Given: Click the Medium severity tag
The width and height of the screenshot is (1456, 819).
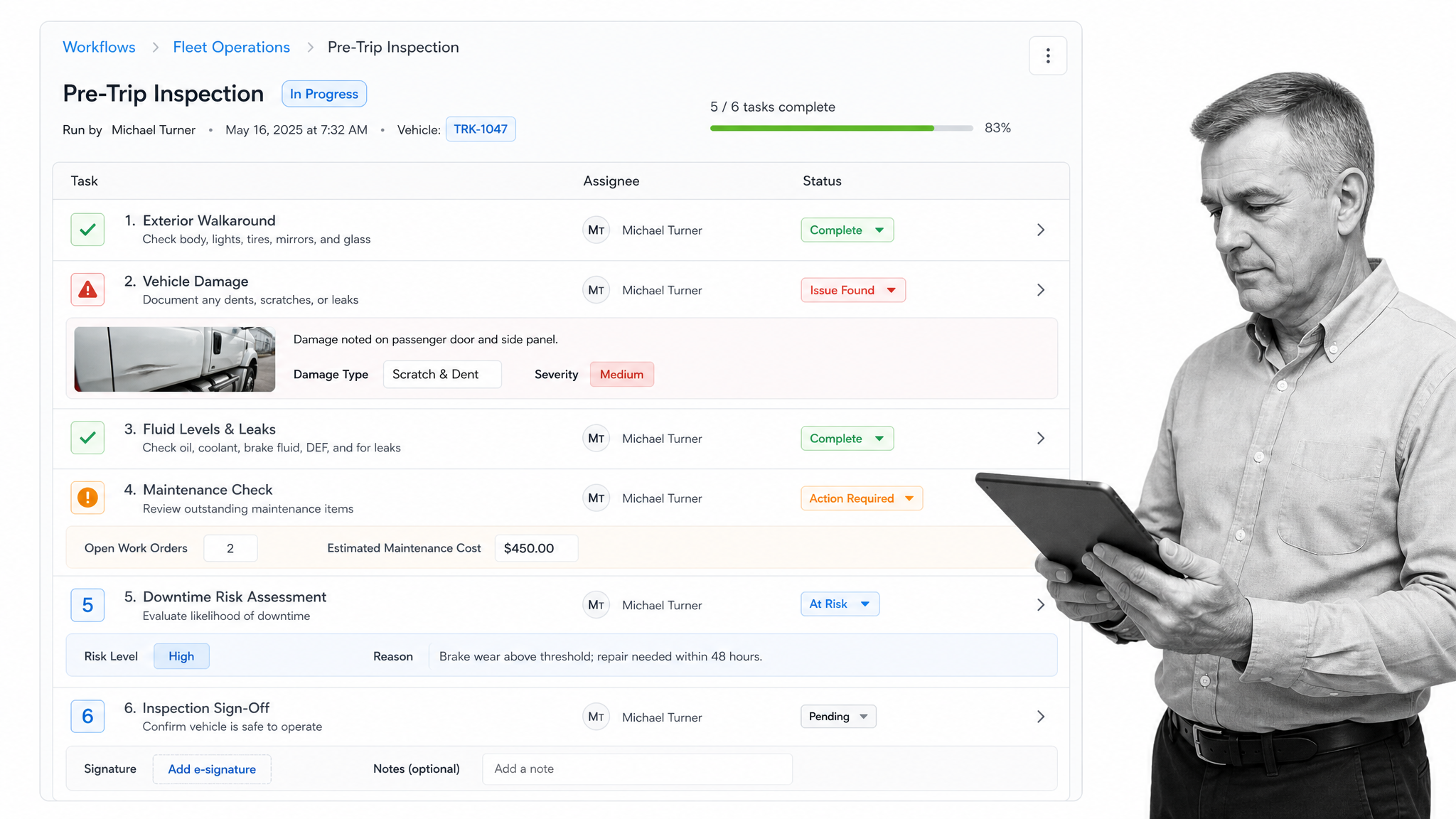Looking at the screenshot, I should [x=621, y=375].
